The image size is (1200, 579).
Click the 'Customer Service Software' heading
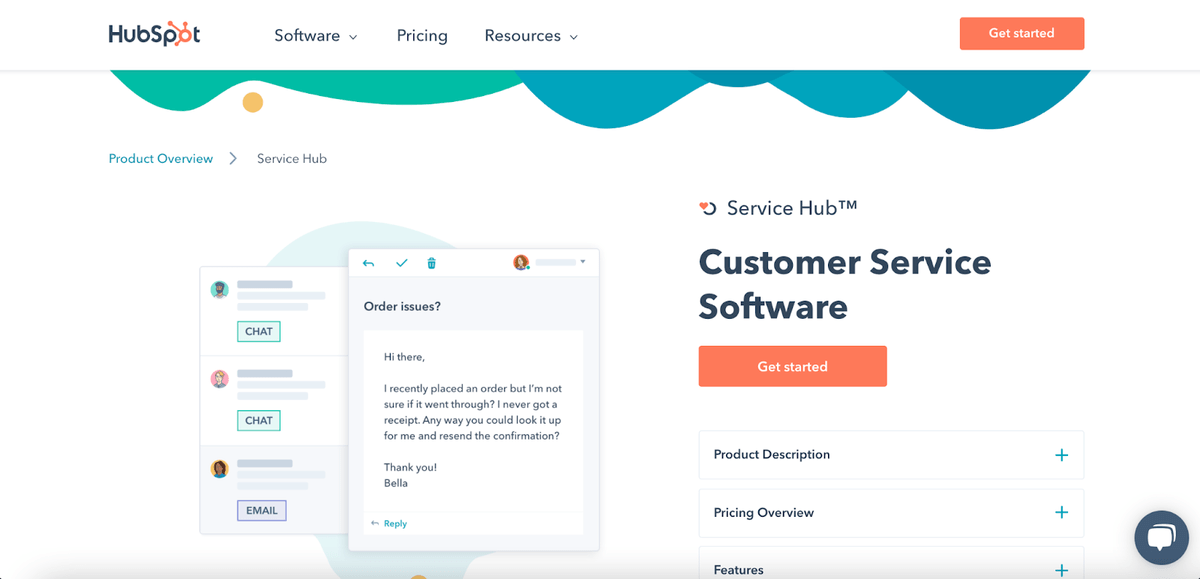(x=845, y=284)
